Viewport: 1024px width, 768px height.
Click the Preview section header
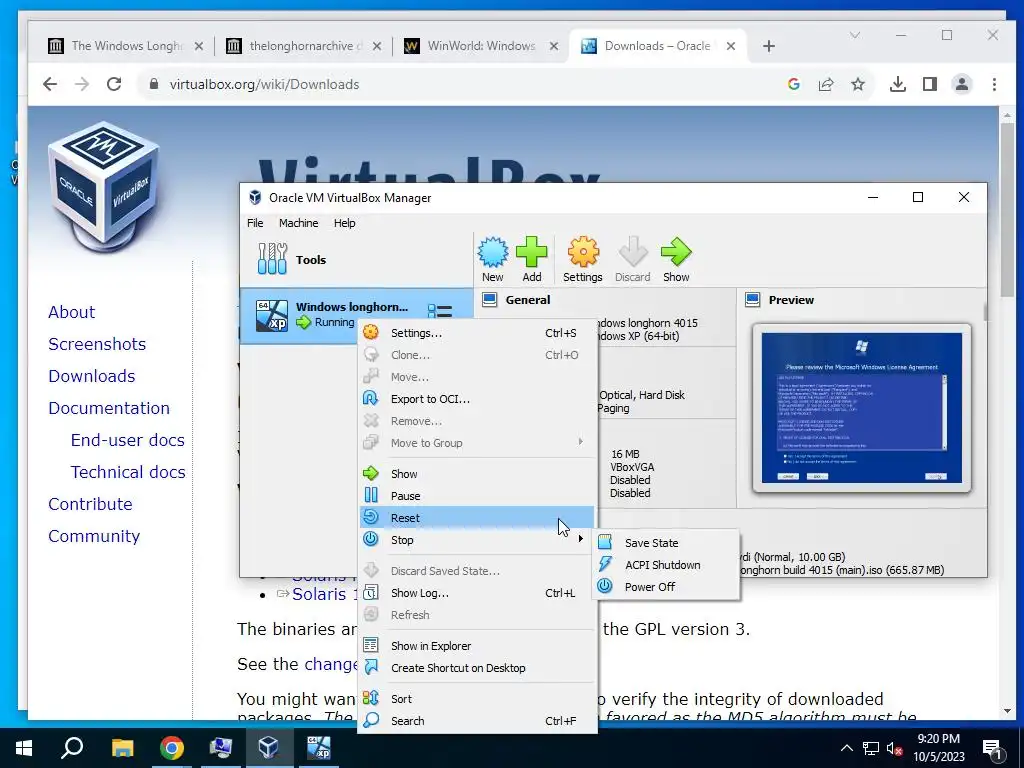pos(791,300)
